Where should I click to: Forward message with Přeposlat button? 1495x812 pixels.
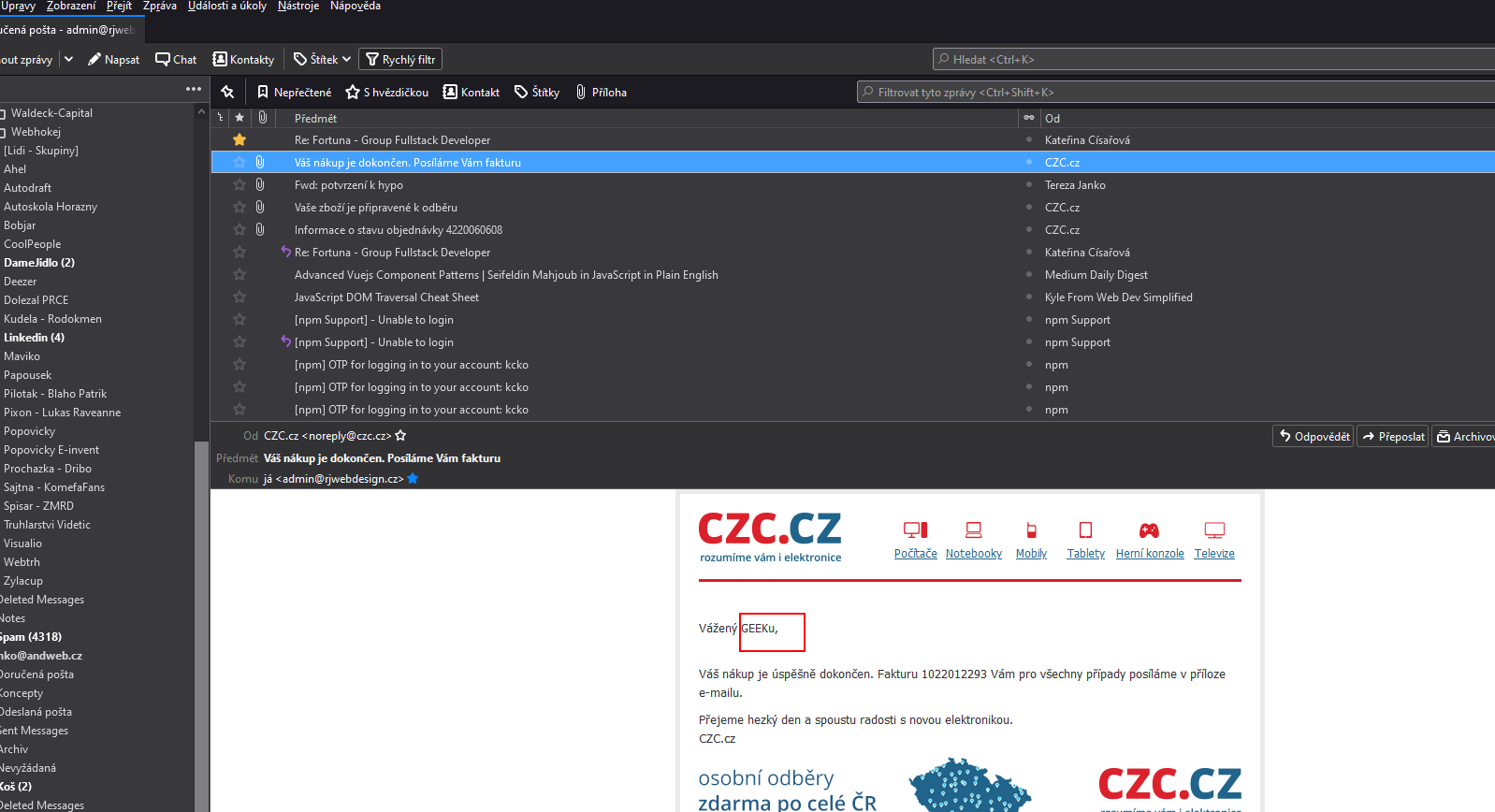(1393, 436)
